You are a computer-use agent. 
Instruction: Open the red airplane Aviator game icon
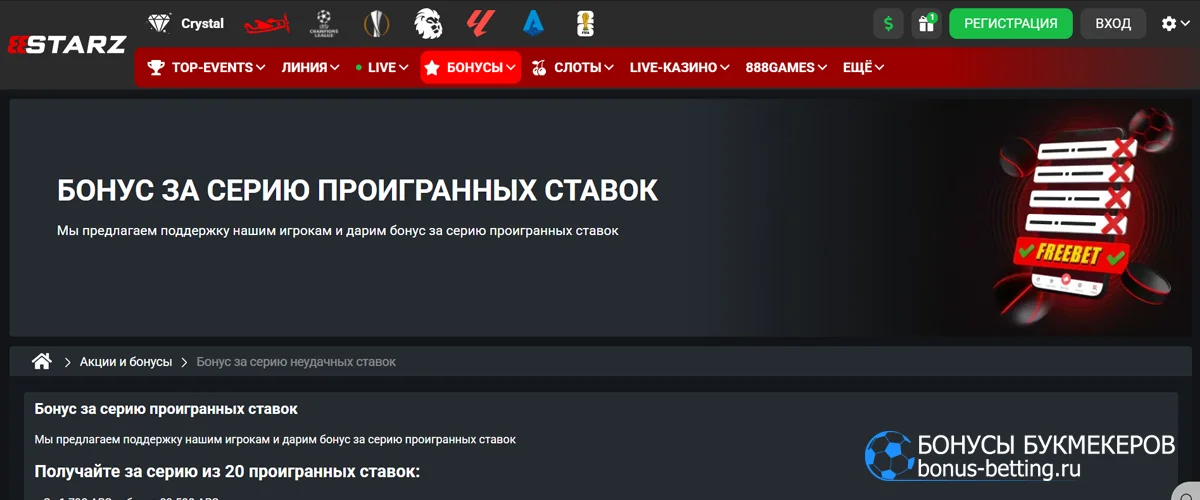[x=266, y=23]
